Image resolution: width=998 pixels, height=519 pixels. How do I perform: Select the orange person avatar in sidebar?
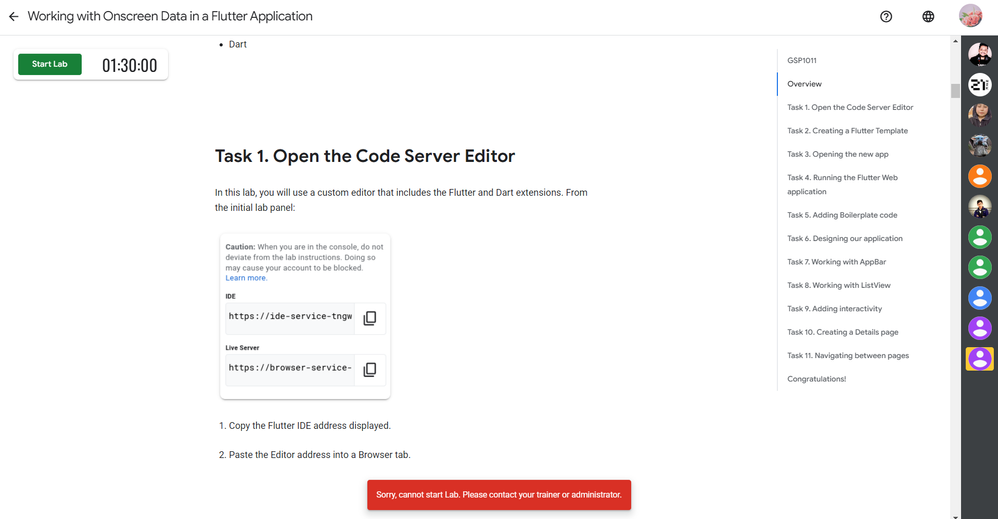point(980,176)
